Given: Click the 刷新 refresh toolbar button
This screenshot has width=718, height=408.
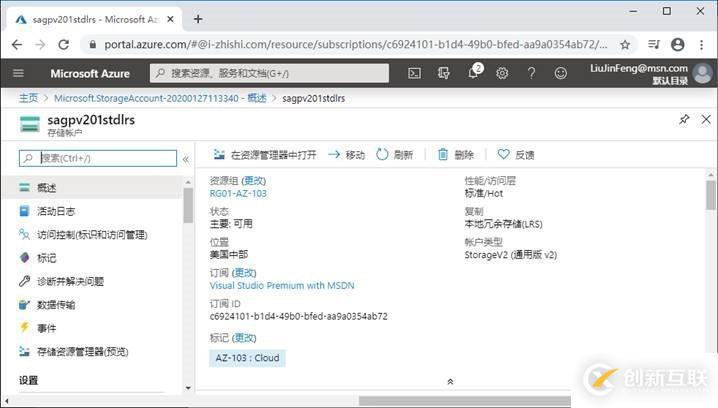Looking at the screenshot, I should (394, 155).
